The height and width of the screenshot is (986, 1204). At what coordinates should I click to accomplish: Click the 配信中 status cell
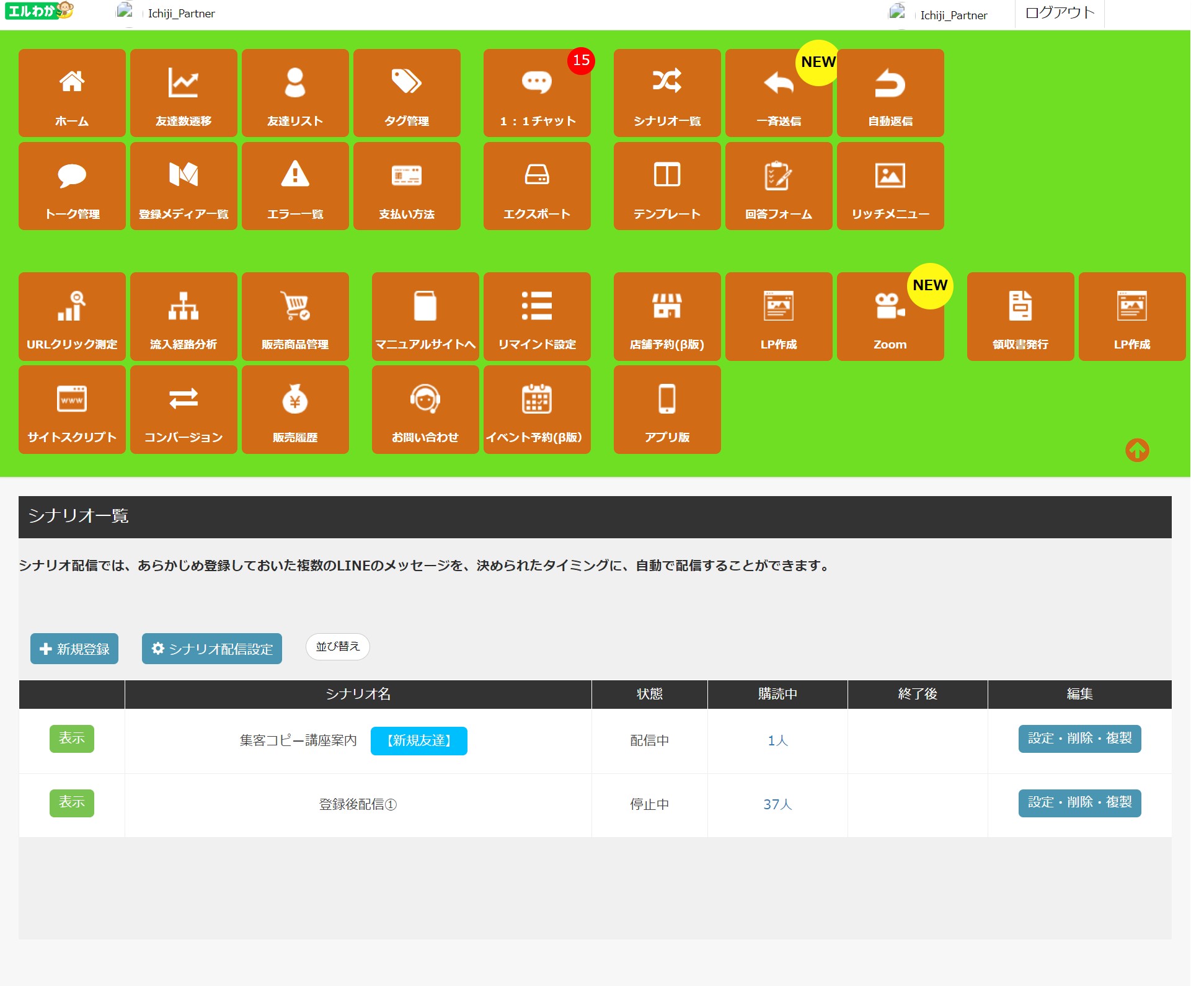click(650, 740)
